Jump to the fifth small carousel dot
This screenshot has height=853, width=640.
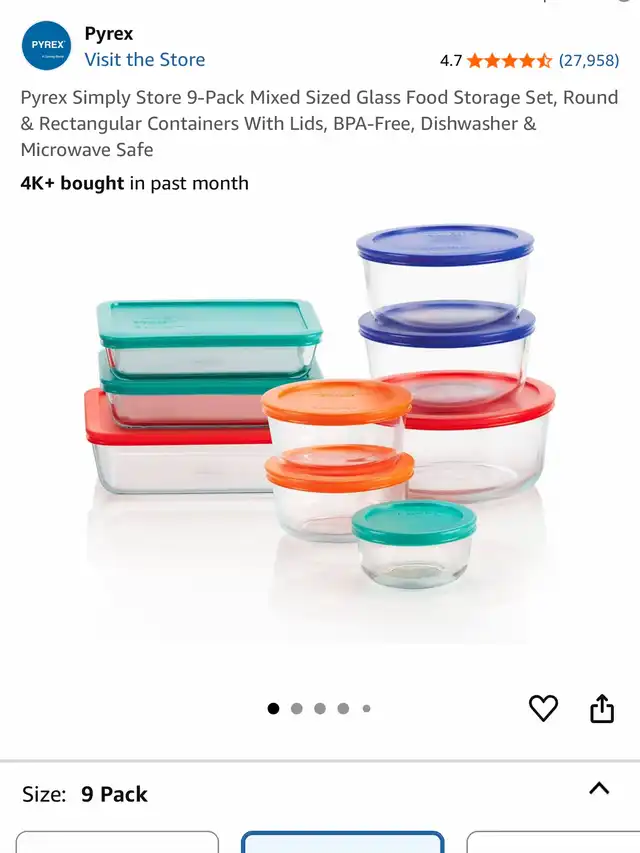pos(367,708)
